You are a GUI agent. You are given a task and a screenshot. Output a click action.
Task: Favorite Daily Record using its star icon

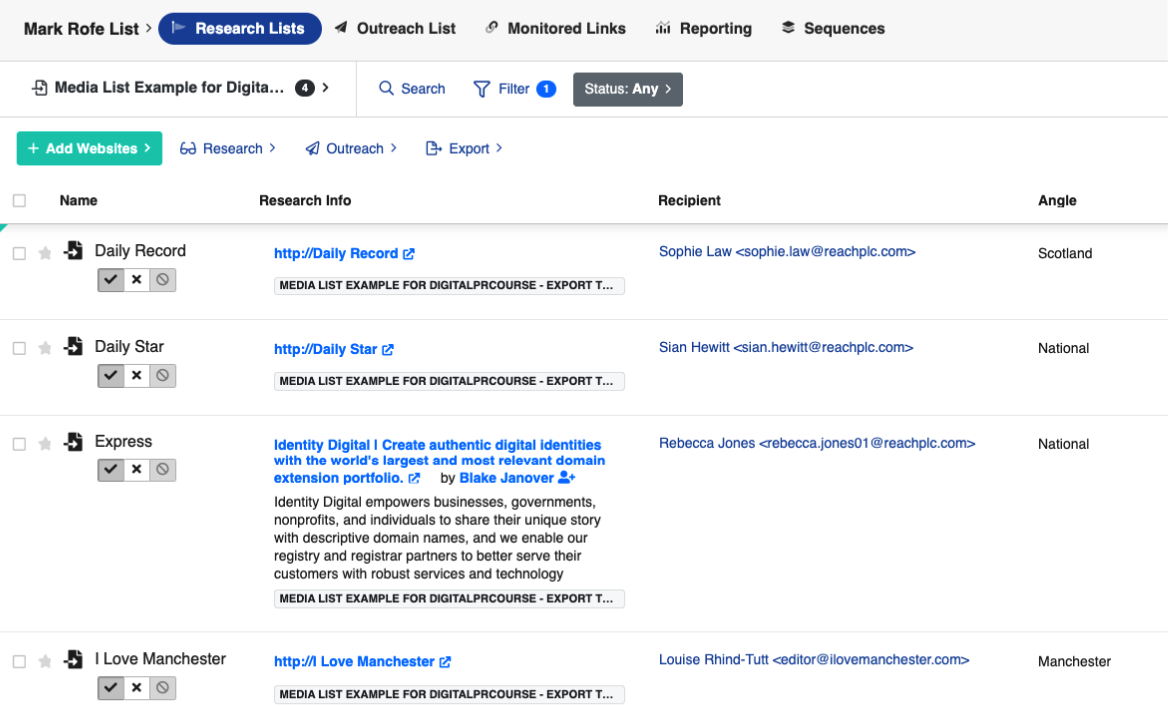[x=44, y=253]
